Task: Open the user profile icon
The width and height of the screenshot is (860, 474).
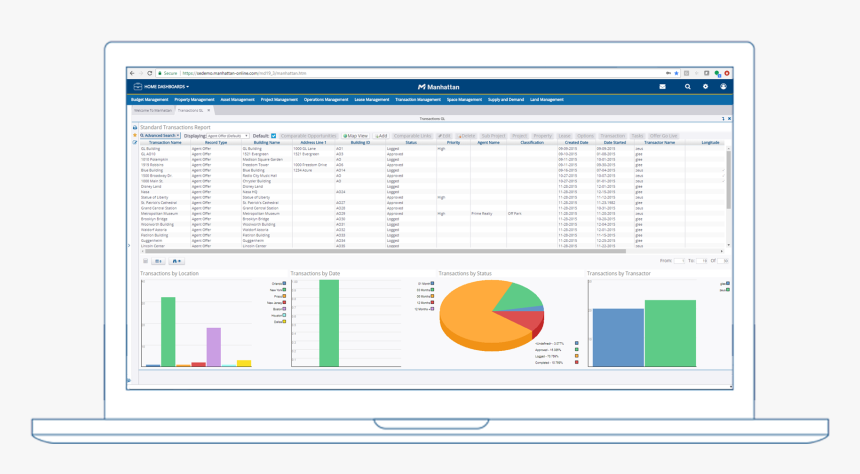Action: (723, 87)
